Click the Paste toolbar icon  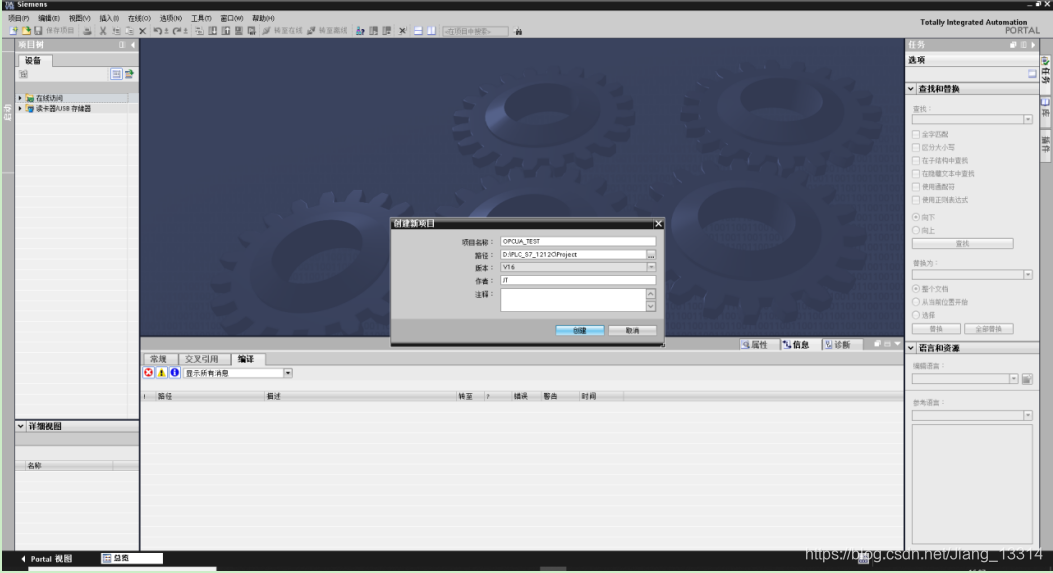pyautogui.click(x=130, y=31)
